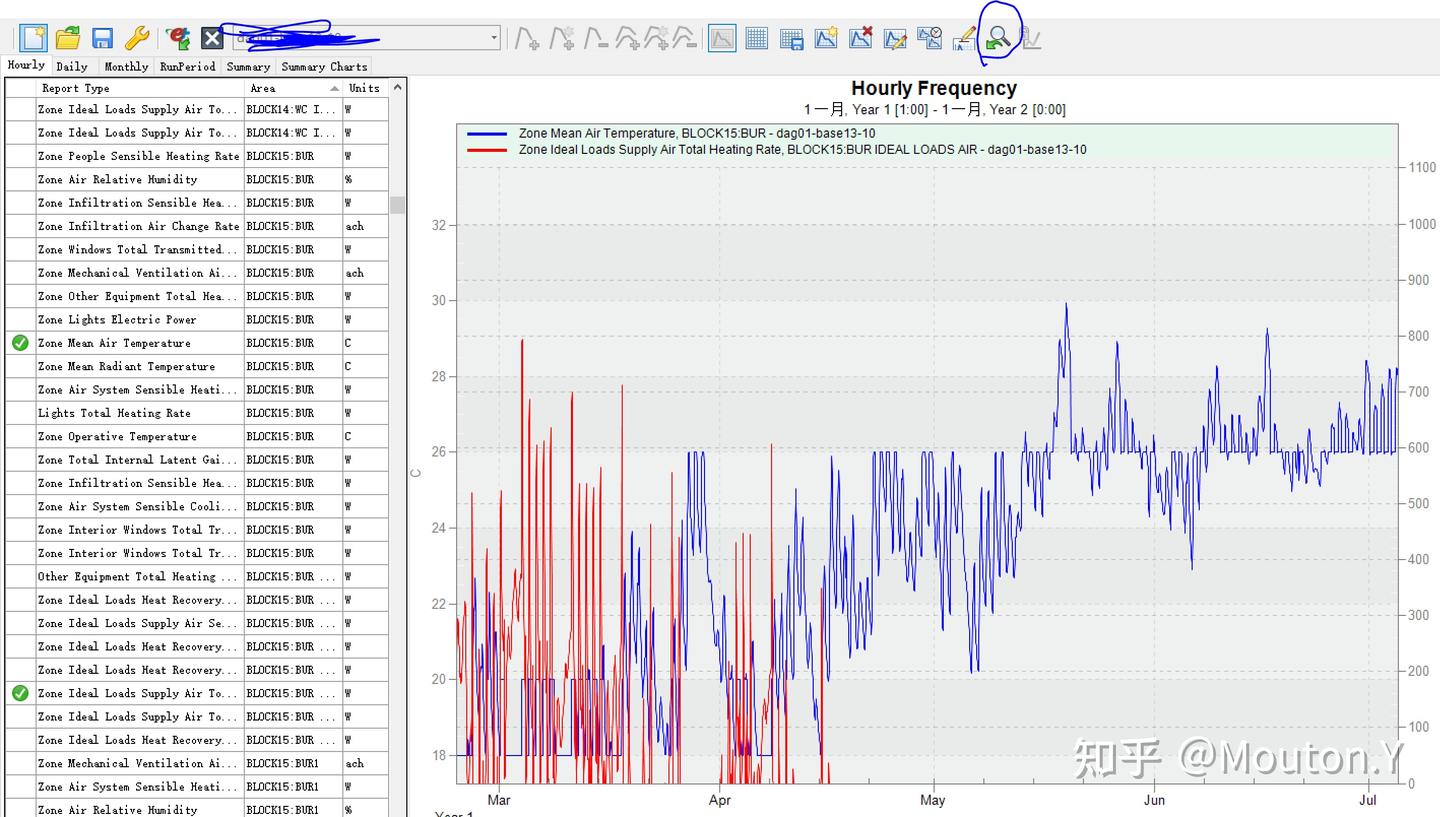The width and height of the screenshot is (1440, 817).
Task: Open a results file with folder icon
Action: pos(68,38)
